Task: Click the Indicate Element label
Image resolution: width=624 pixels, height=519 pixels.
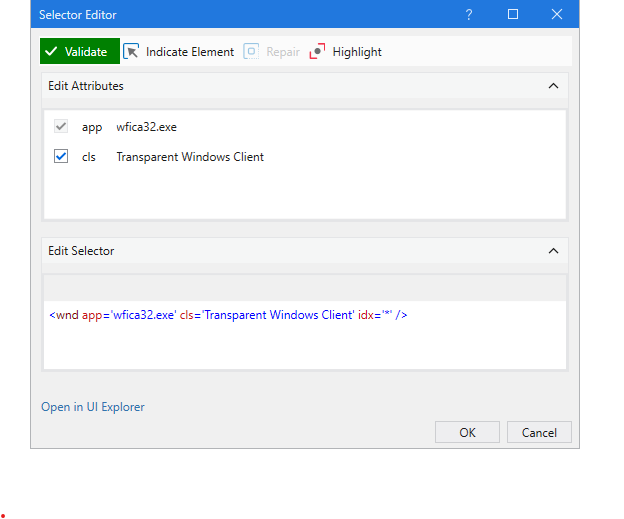Action: pos(190,52)
